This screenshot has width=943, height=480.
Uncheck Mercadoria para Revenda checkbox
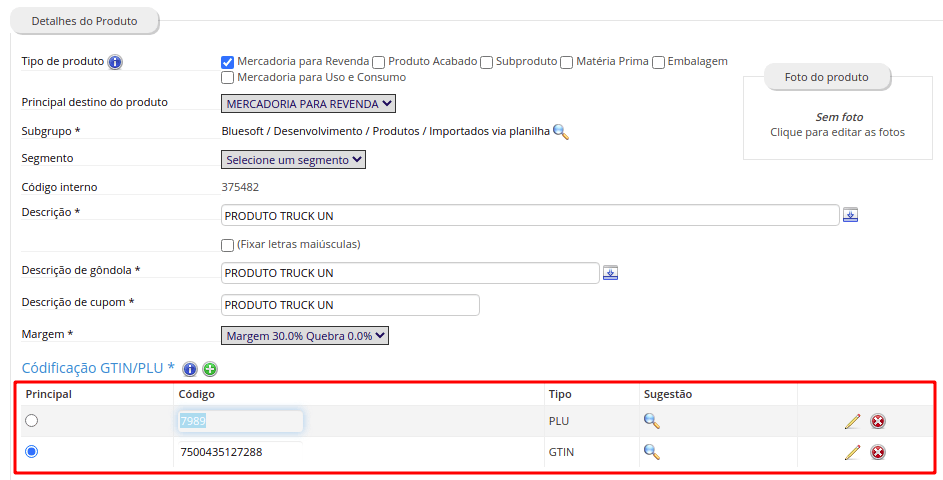[227, 62]
